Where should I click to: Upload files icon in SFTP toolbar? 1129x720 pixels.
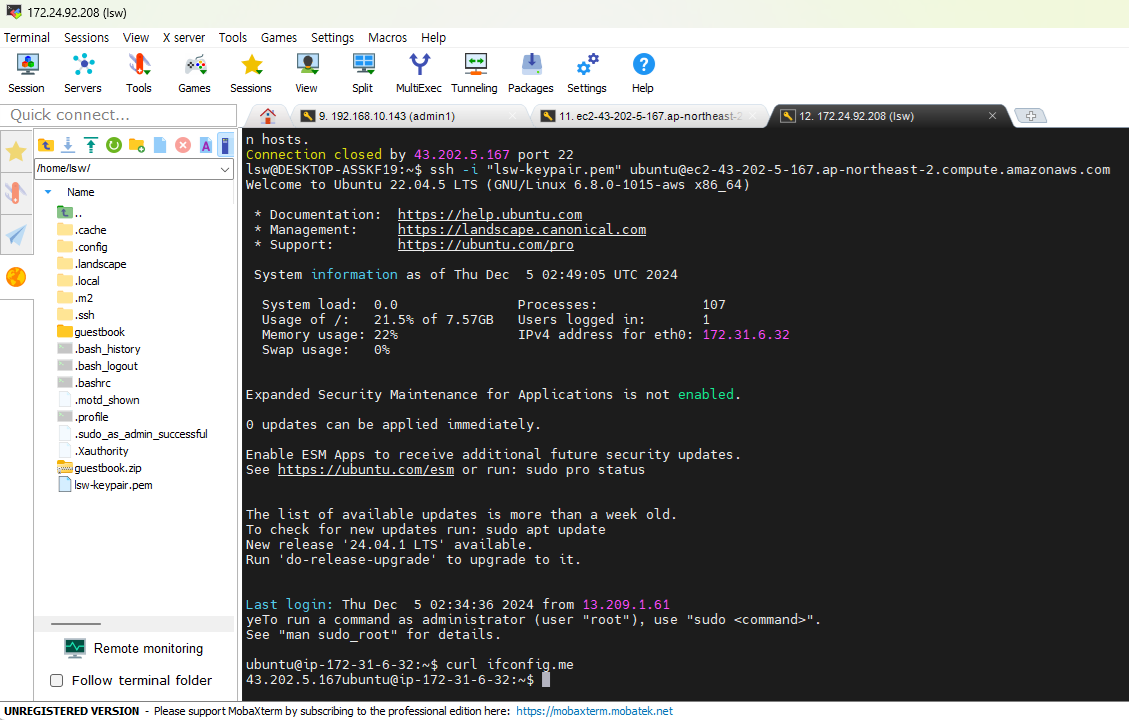click(91, 145)
